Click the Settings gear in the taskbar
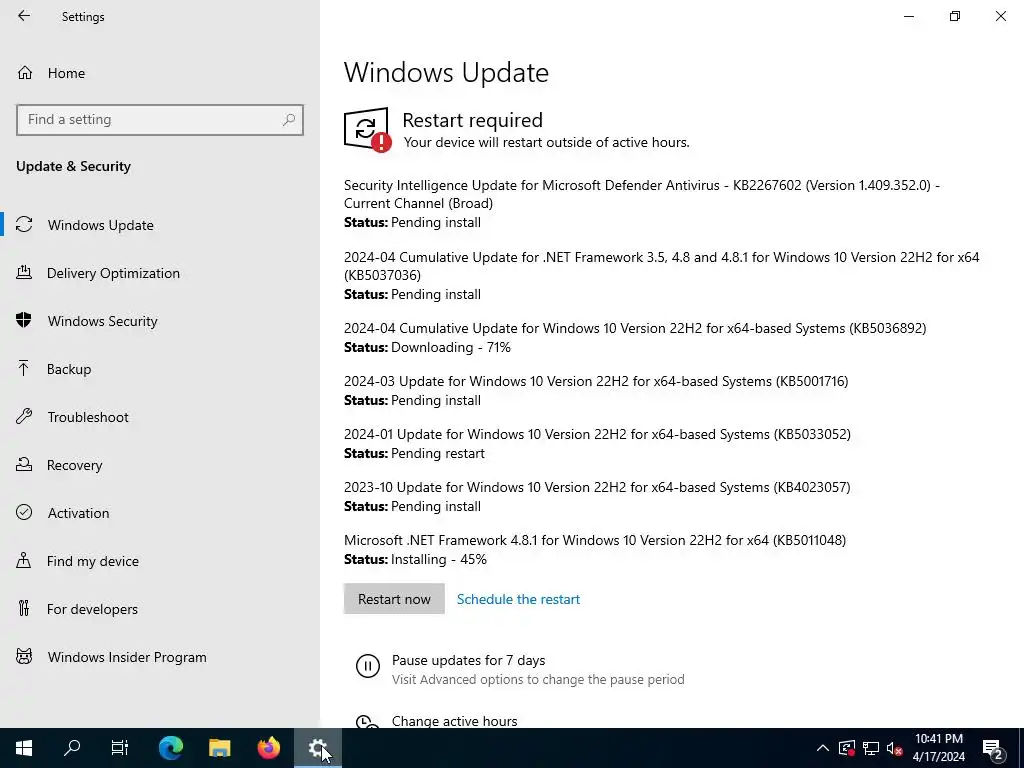Viewport: 1024px width, 768px height. 317,748
